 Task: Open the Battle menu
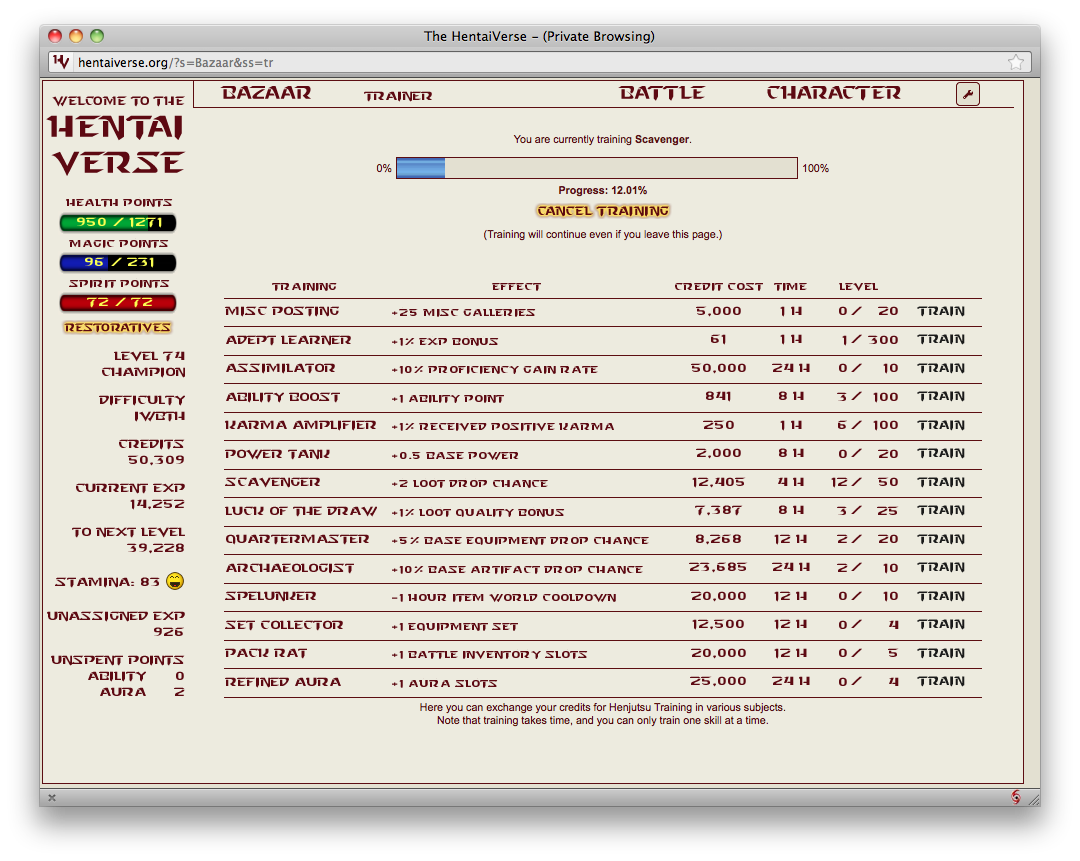pos(661,93)
